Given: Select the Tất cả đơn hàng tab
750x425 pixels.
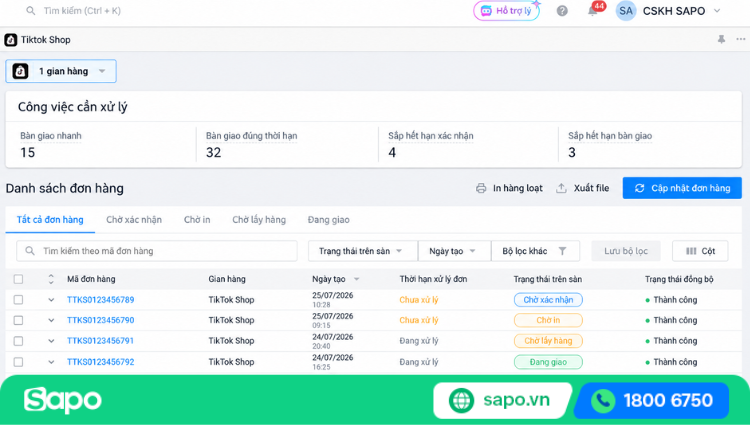Looking at the screenshot, I should coord(50,220).
